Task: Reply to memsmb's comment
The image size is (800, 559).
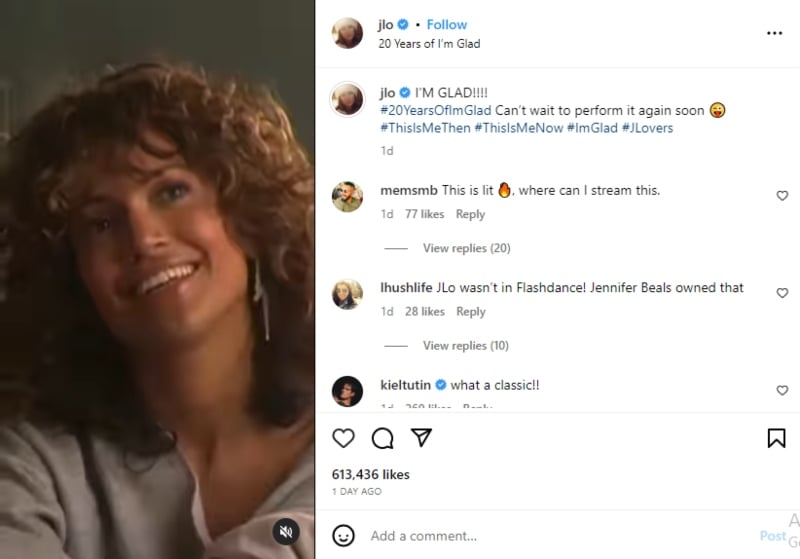Action: [470, 214]
